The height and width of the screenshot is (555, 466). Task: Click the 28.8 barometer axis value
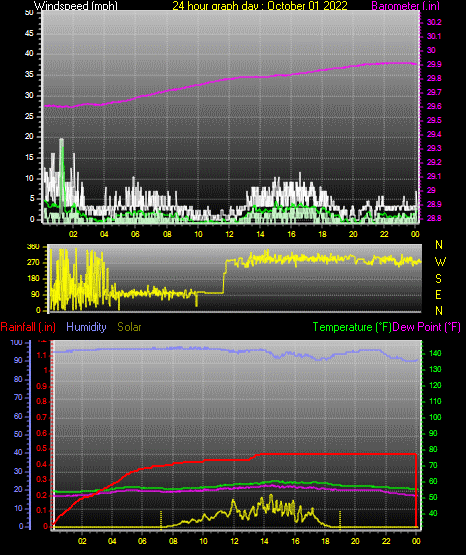(x=434, y=218)
